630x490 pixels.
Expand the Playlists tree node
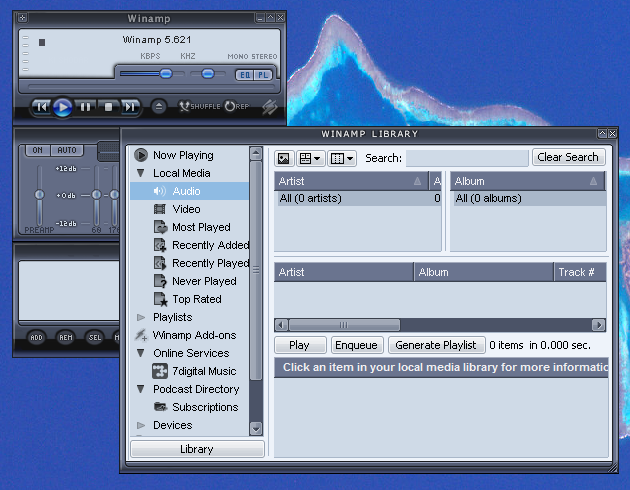[x=141, y=317]
